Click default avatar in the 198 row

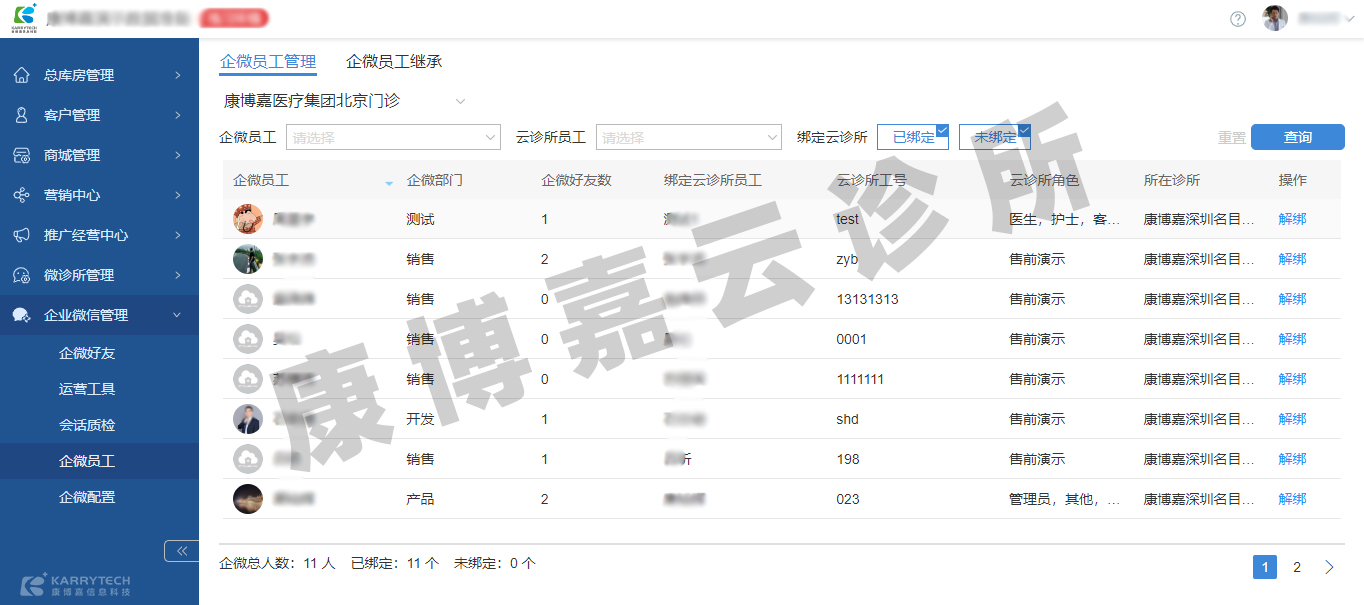pyautogui.click(x=248, y=459)
